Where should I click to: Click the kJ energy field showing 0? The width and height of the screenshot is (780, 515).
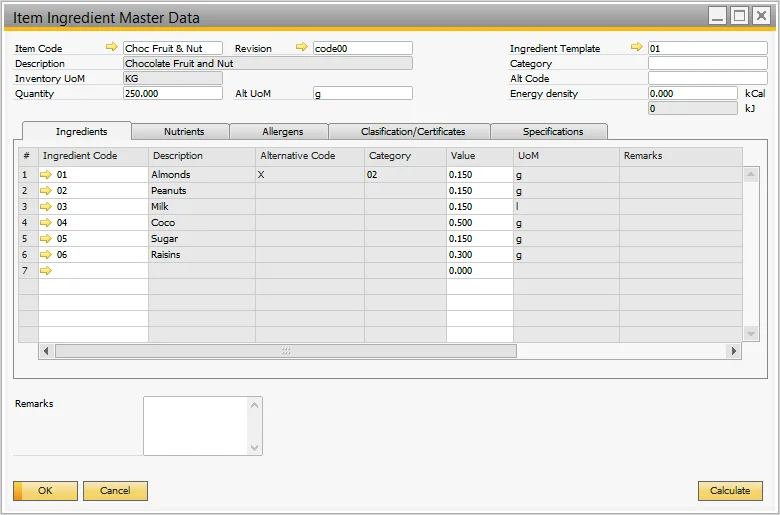click(x=692, y=108)
